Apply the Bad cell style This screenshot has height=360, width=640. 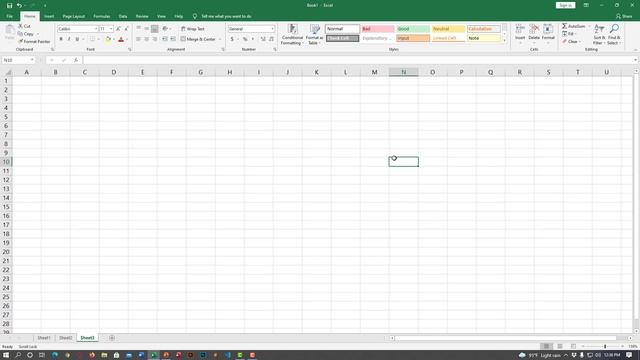coord(378,29)
